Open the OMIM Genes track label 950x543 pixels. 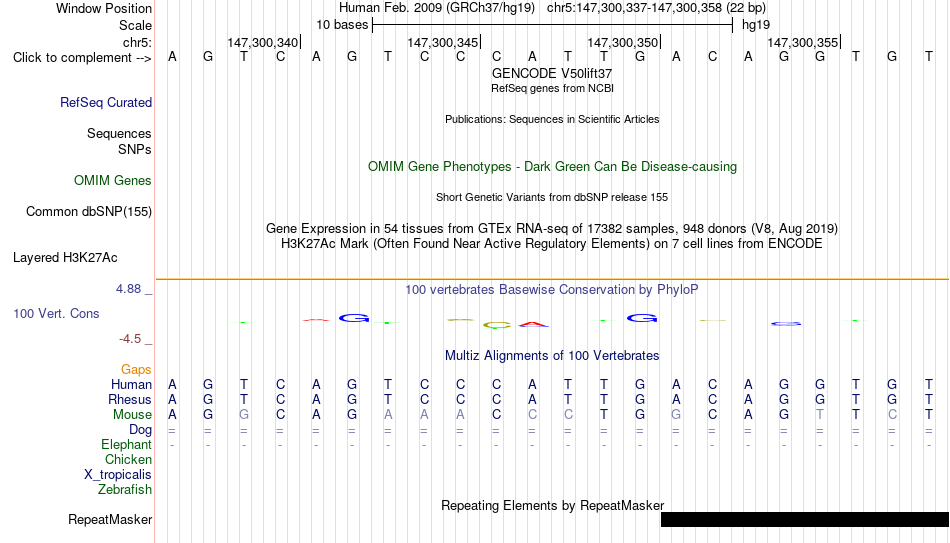point(112,181)
